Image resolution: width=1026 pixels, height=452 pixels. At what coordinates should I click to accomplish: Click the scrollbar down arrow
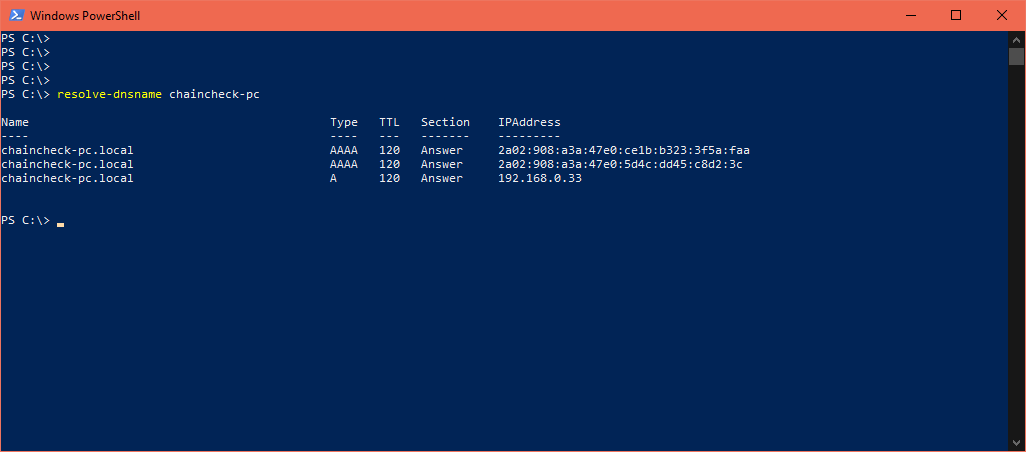click(1016, 443)
